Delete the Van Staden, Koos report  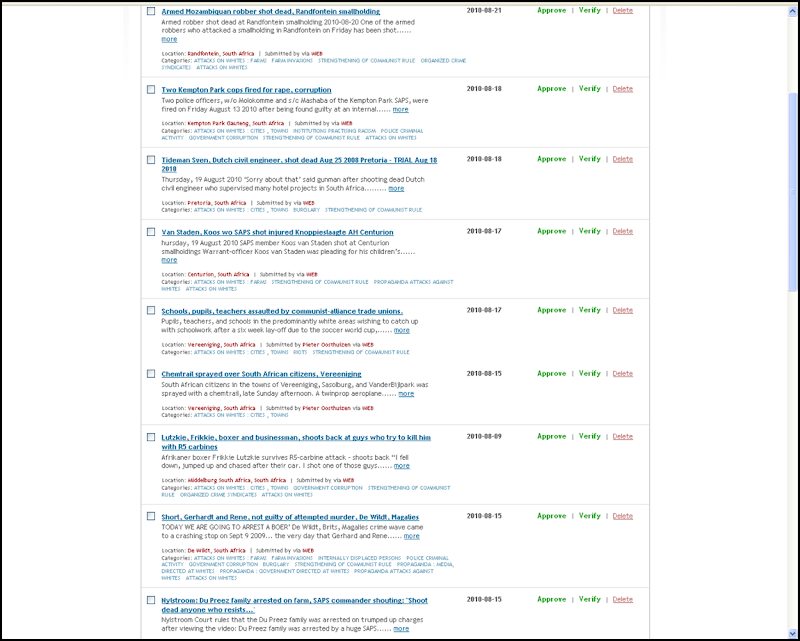click(x=622, y=231)
